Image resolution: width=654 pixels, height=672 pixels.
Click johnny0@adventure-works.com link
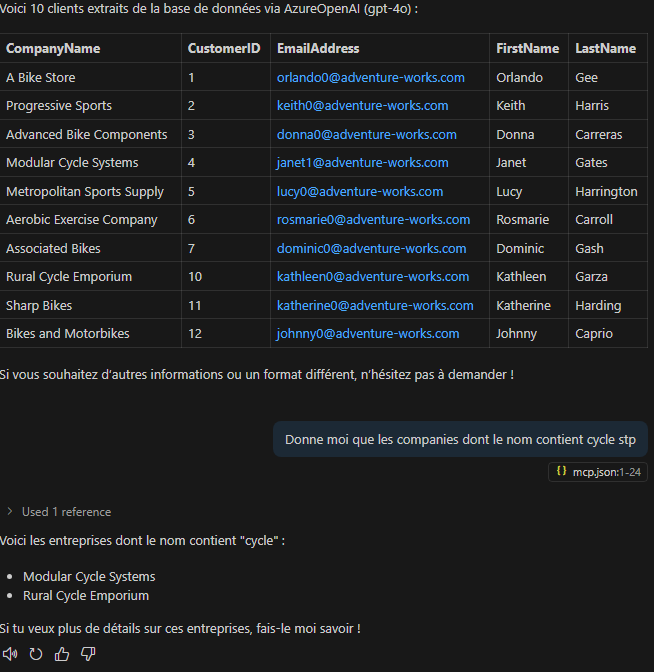[368, 333]
